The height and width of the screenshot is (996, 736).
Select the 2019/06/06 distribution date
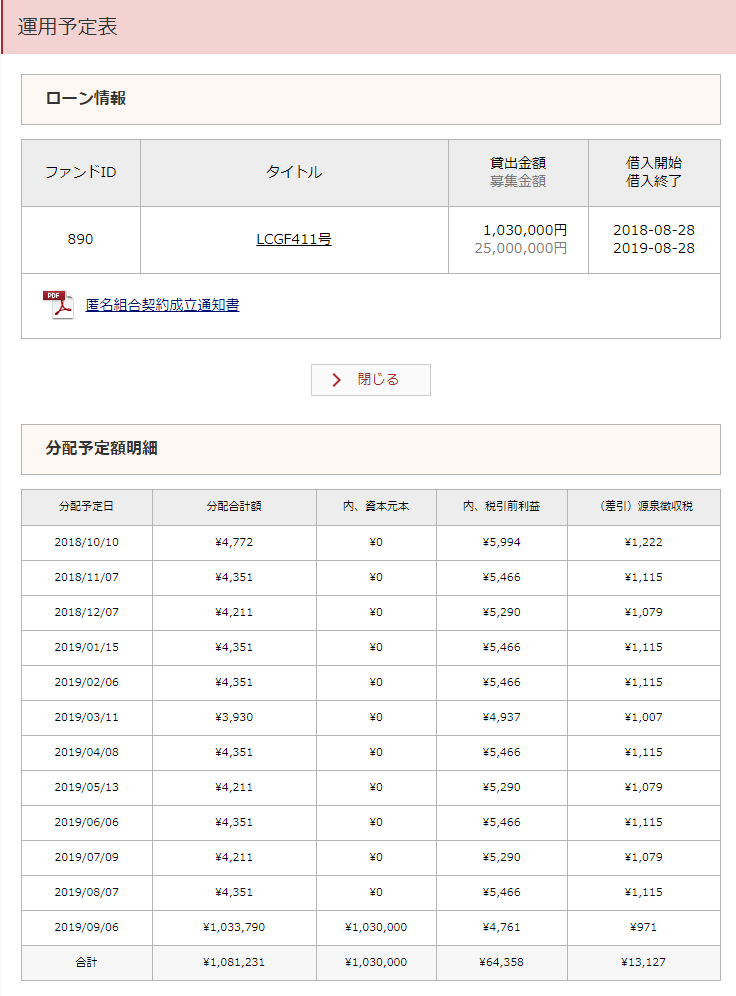[86, 822]
